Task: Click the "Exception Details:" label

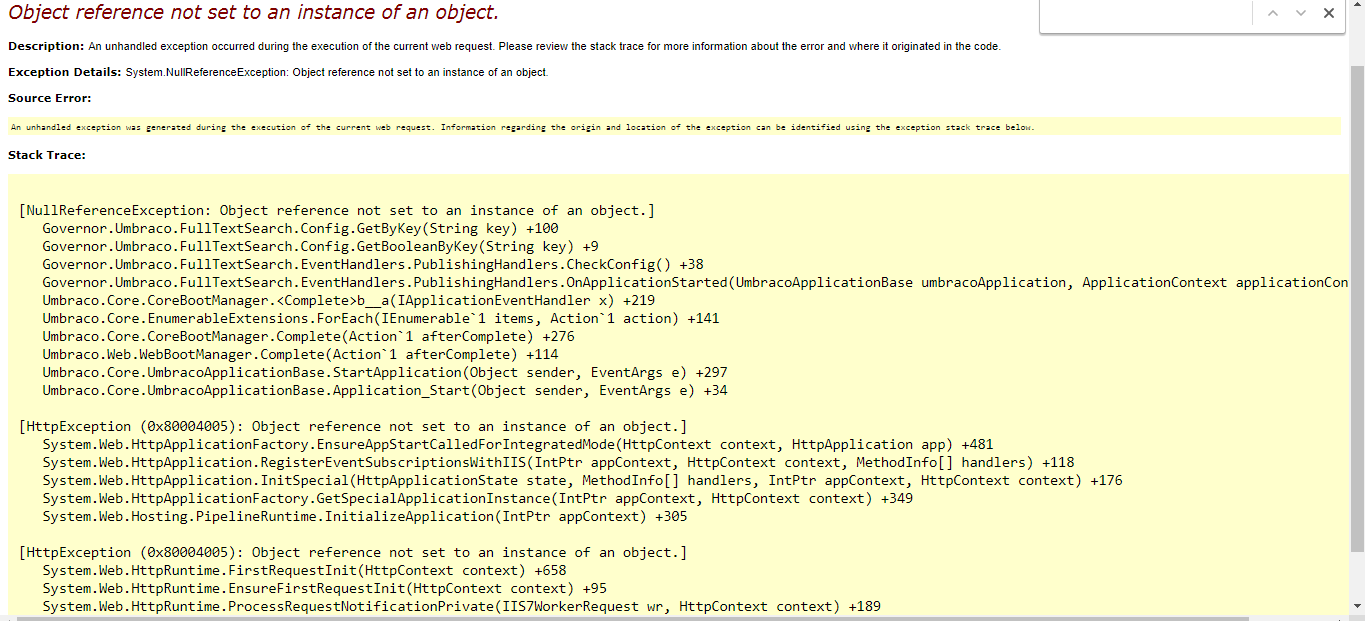Action: (x=65, y=72)
